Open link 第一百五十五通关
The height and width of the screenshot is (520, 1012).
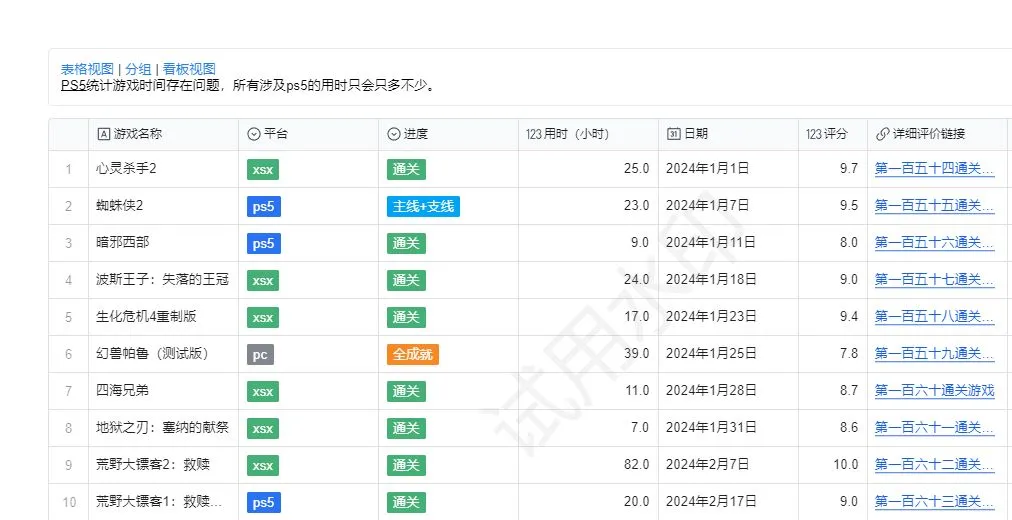pos(935,206)
